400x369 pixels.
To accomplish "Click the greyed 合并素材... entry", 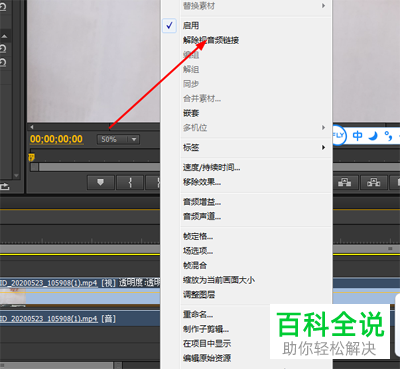I will click(x=202, y=99).
